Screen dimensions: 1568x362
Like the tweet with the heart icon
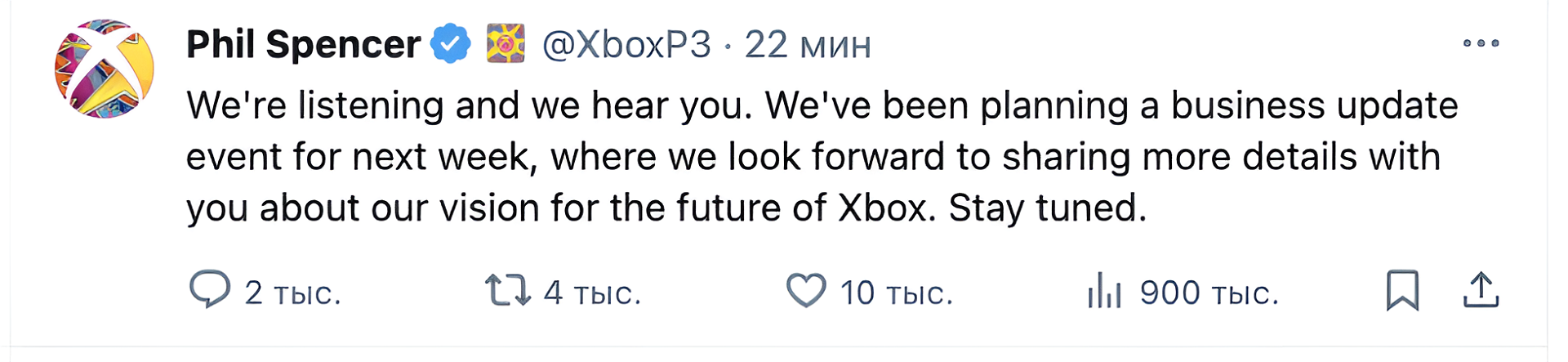tap(806, 291)
